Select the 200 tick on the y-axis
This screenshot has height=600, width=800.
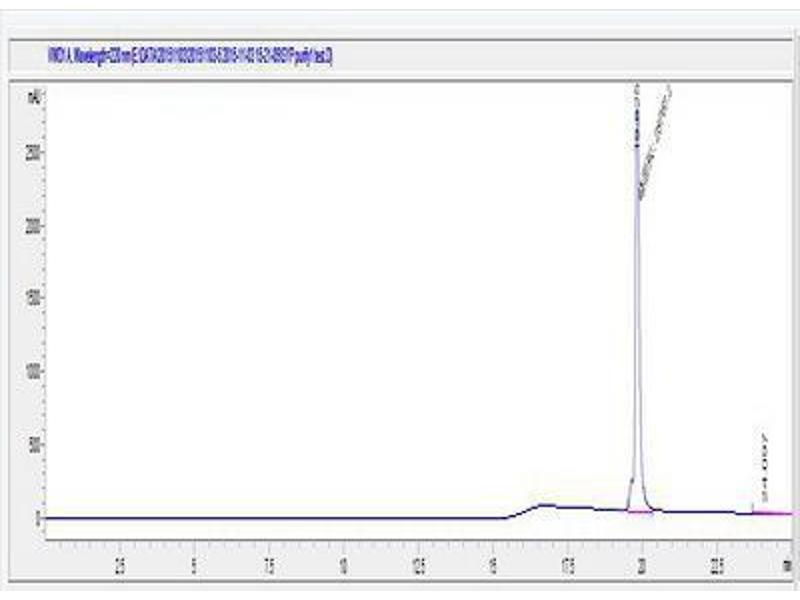(x=34, y=226)
